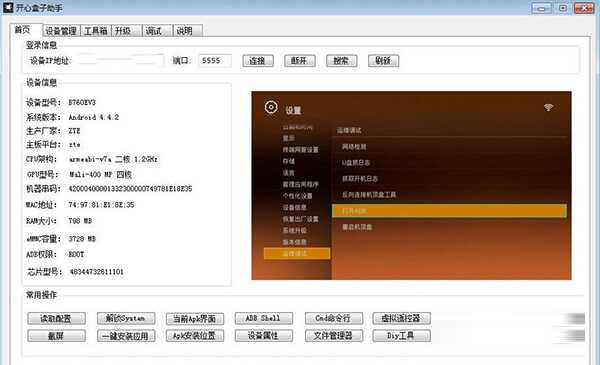Click the 连接 button
Viewport: 600px width, 365px height.
coord(258,61)
